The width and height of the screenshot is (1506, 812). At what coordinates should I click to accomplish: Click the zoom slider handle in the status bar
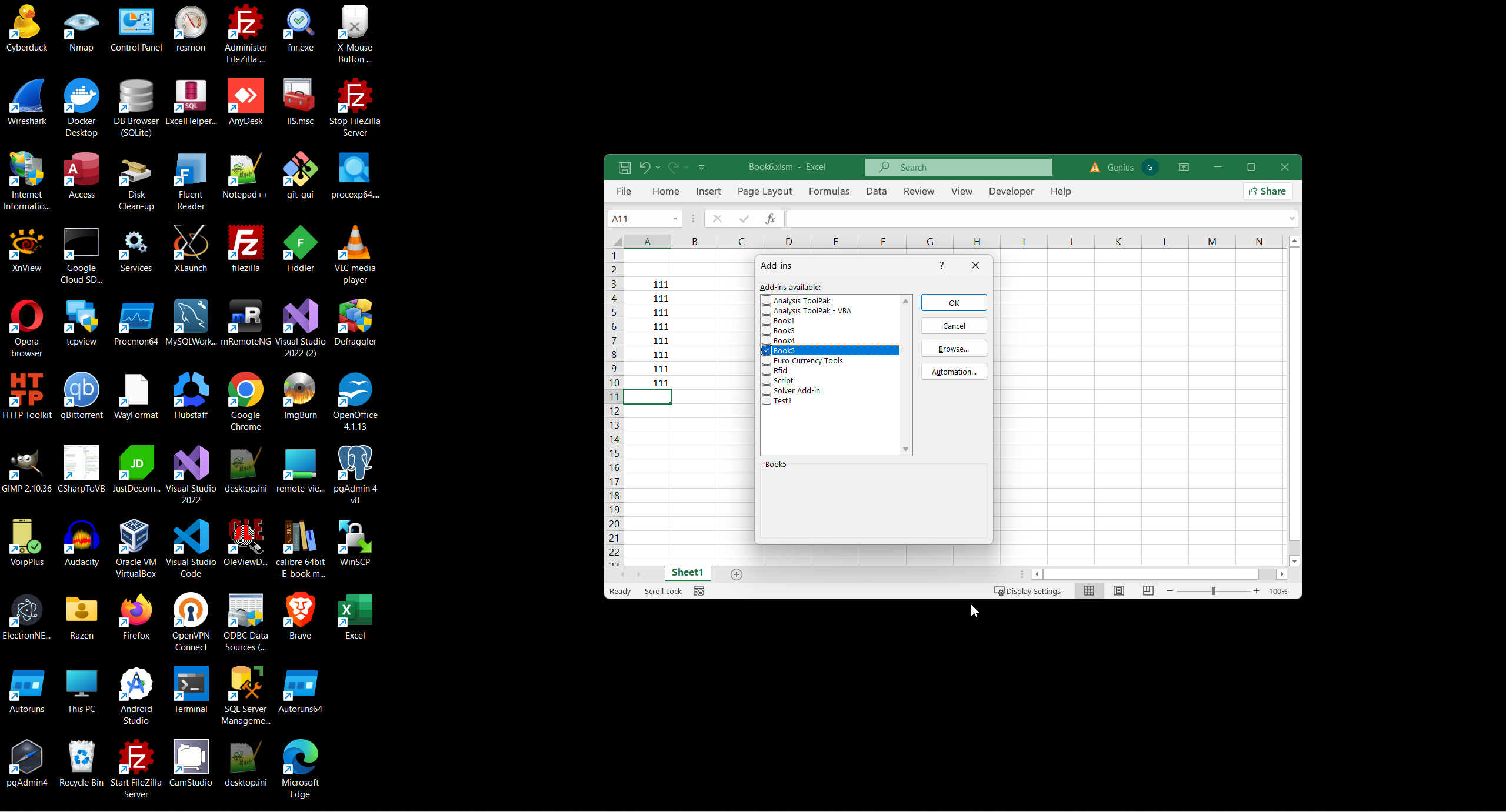[x=1213, y=591]
